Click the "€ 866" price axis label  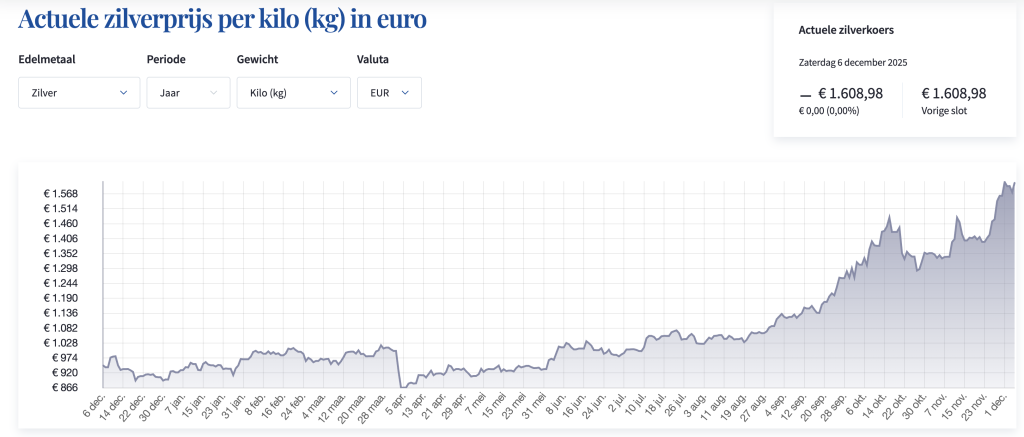pos(63,387)
